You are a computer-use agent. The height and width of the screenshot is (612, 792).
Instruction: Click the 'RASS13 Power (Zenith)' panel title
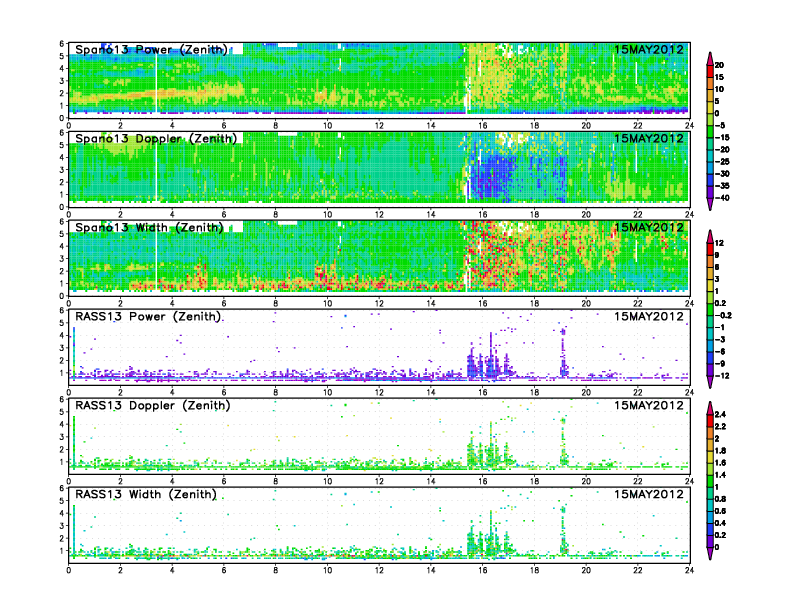[x=148, y=317]
